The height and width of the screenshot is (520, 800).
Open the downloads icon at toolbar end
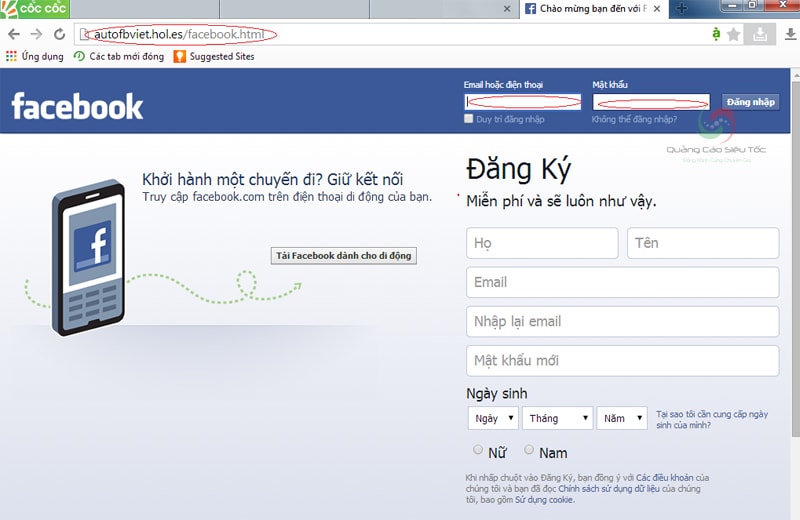tap(790, 34)
